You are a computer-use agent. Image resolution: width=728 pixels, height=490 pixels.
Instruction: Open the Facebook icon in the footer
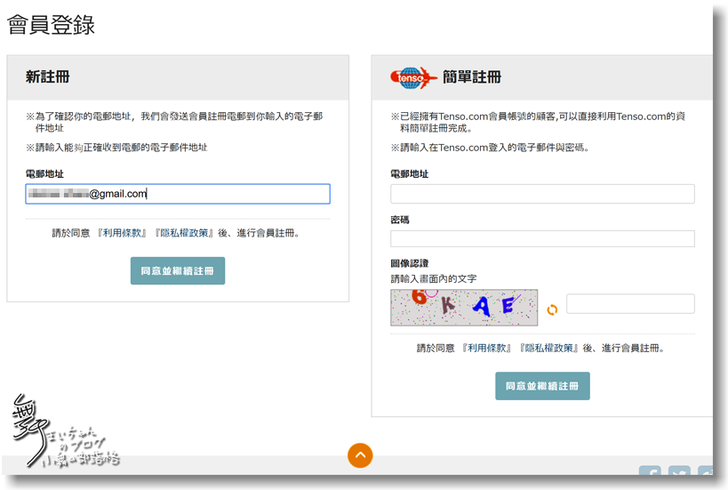[650, 475]
